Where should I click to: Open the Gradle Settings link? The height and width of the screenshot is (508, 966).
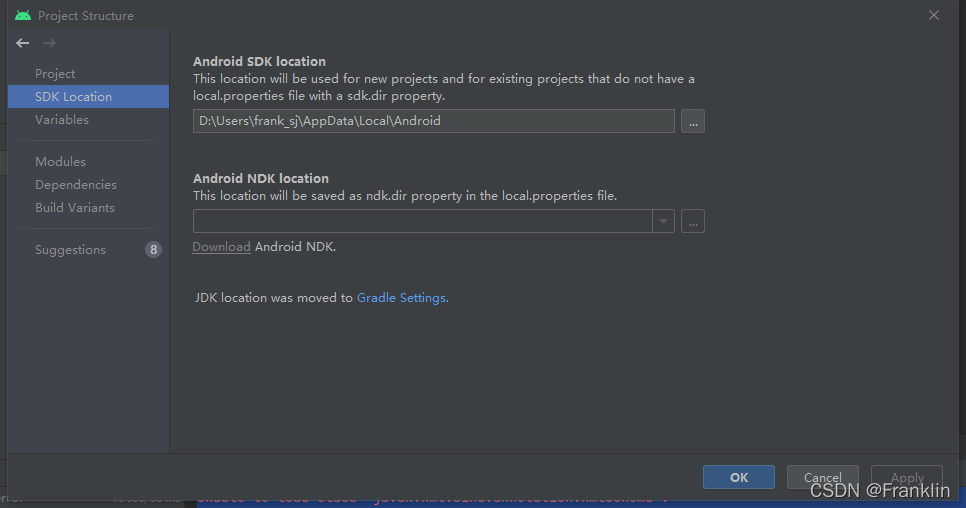point(402,297)
